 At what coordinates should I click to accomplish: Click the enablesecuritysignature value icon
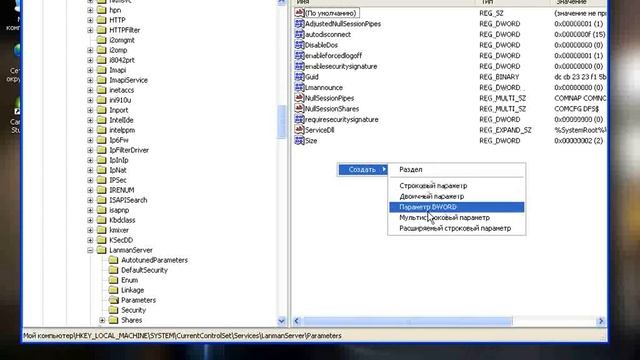(300, 66)
